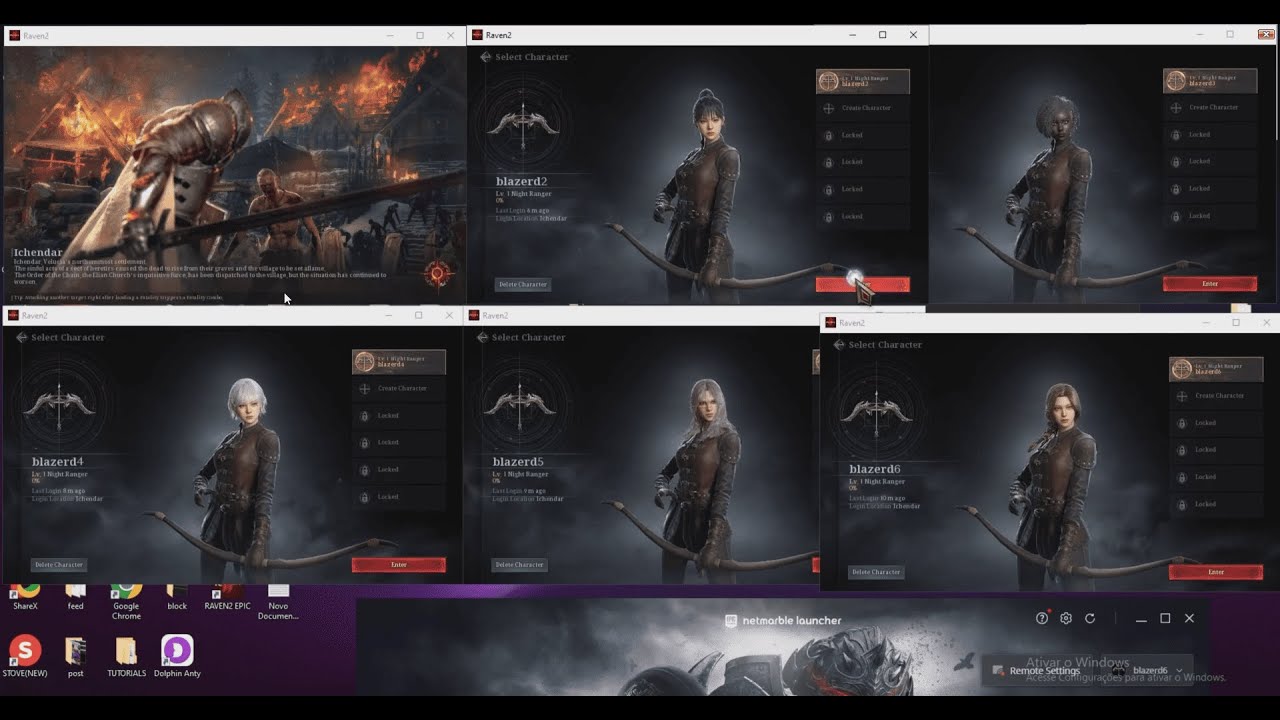Viewport: 1280px width, 720px height.
Task: Select the blazerd4 character slot
Action: pos(399,361)
